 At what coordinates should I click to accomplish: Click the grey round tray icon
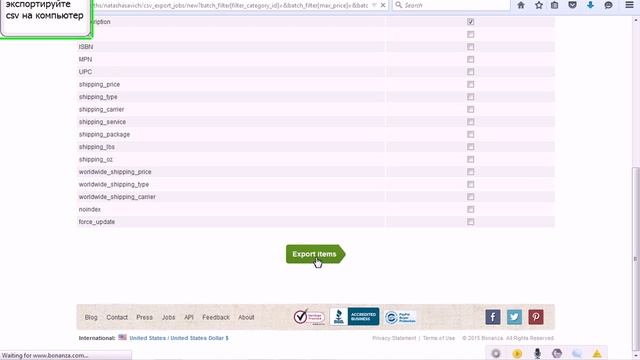[496, 353]
